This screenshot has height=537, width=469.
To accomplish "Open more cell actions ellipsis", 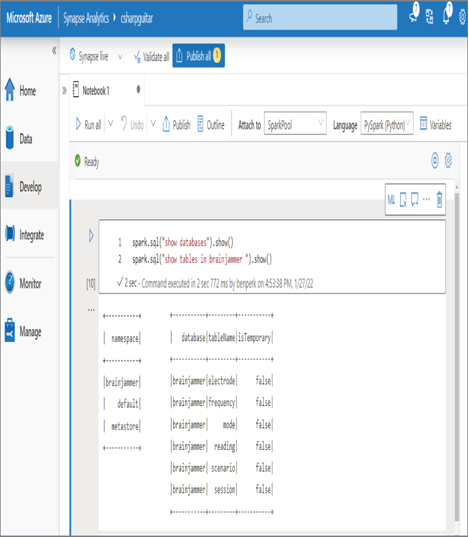I will coord(426,199).
